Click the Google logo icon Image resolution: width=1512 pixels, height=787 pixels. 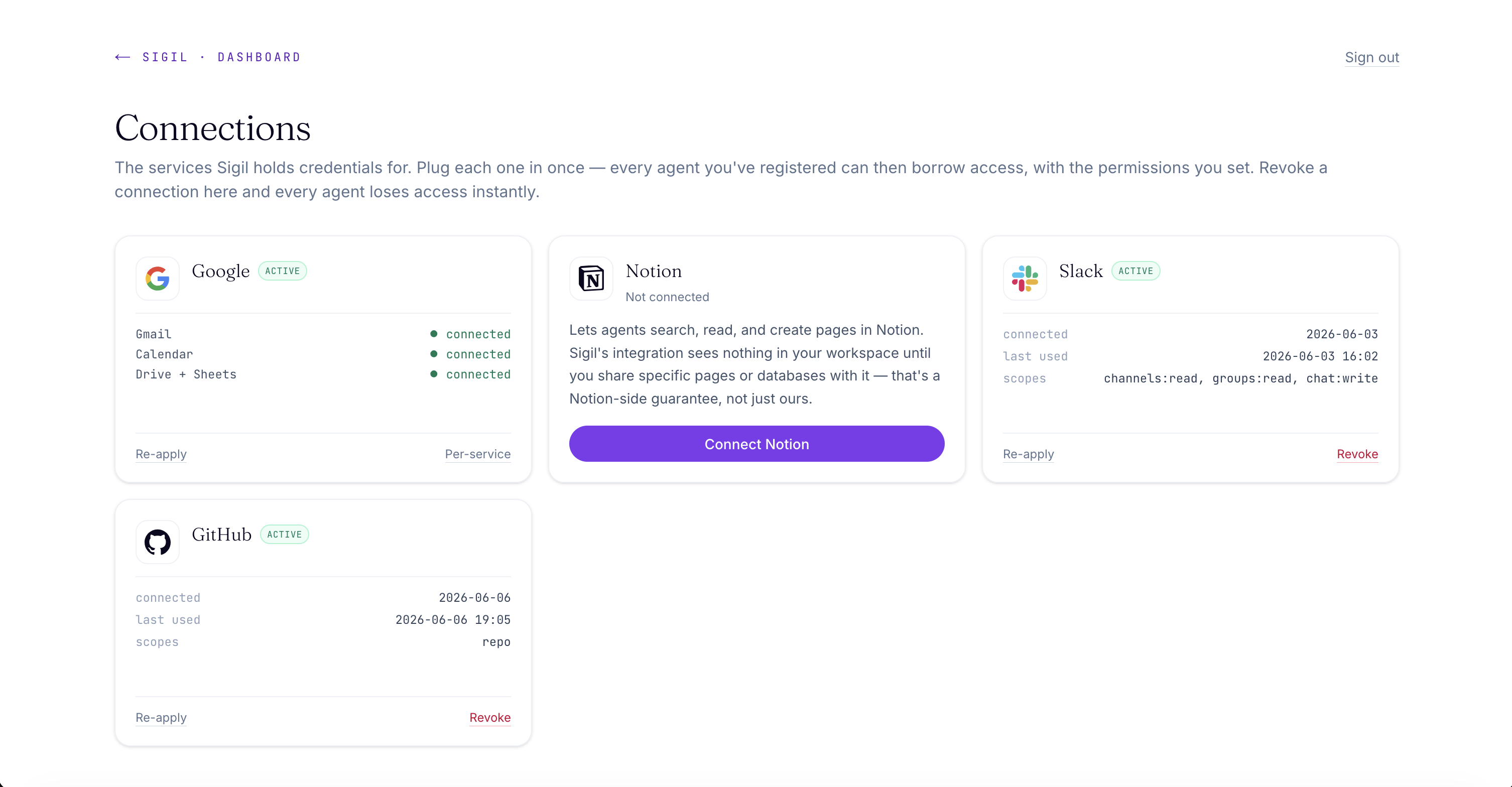coord(157,278)
